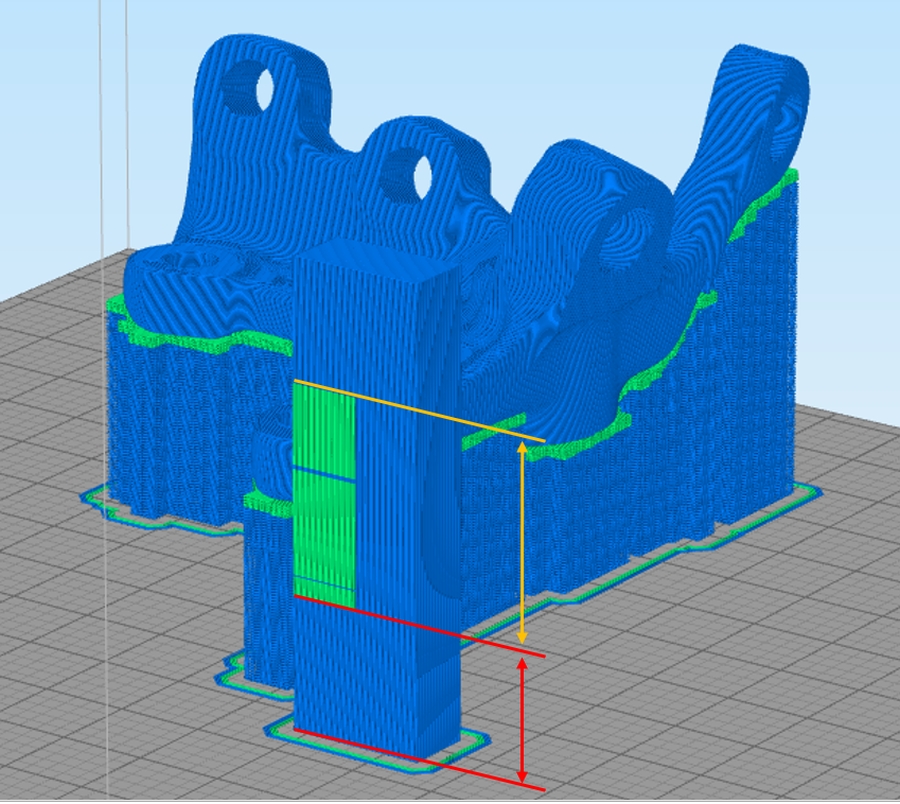Click the upper red line below green area
This screenshot has height=804, width=900.
420,627
